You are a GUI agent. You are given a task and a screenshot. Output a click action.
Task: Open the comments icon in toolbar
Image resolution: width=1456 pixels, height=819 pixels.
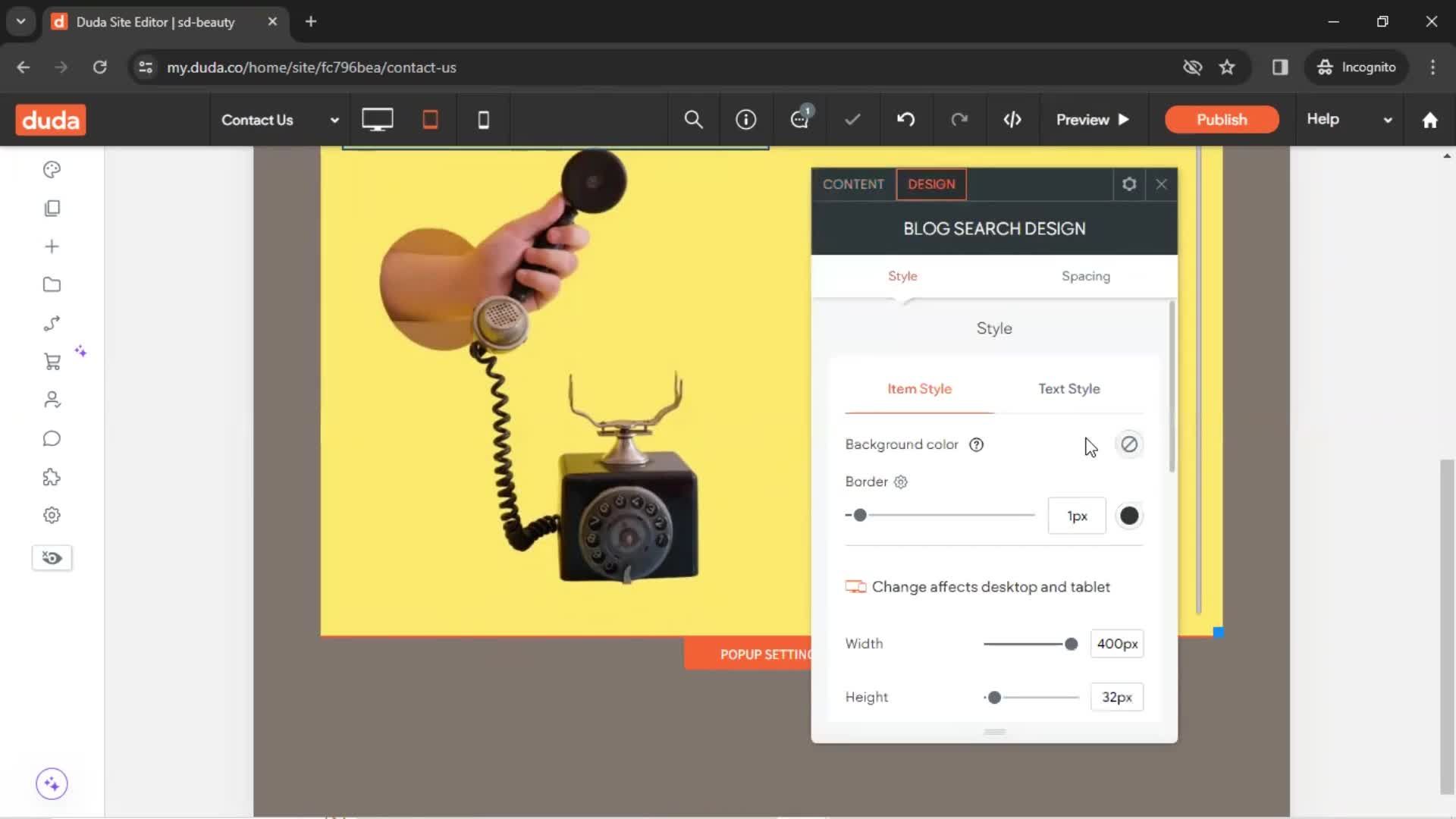799,120
